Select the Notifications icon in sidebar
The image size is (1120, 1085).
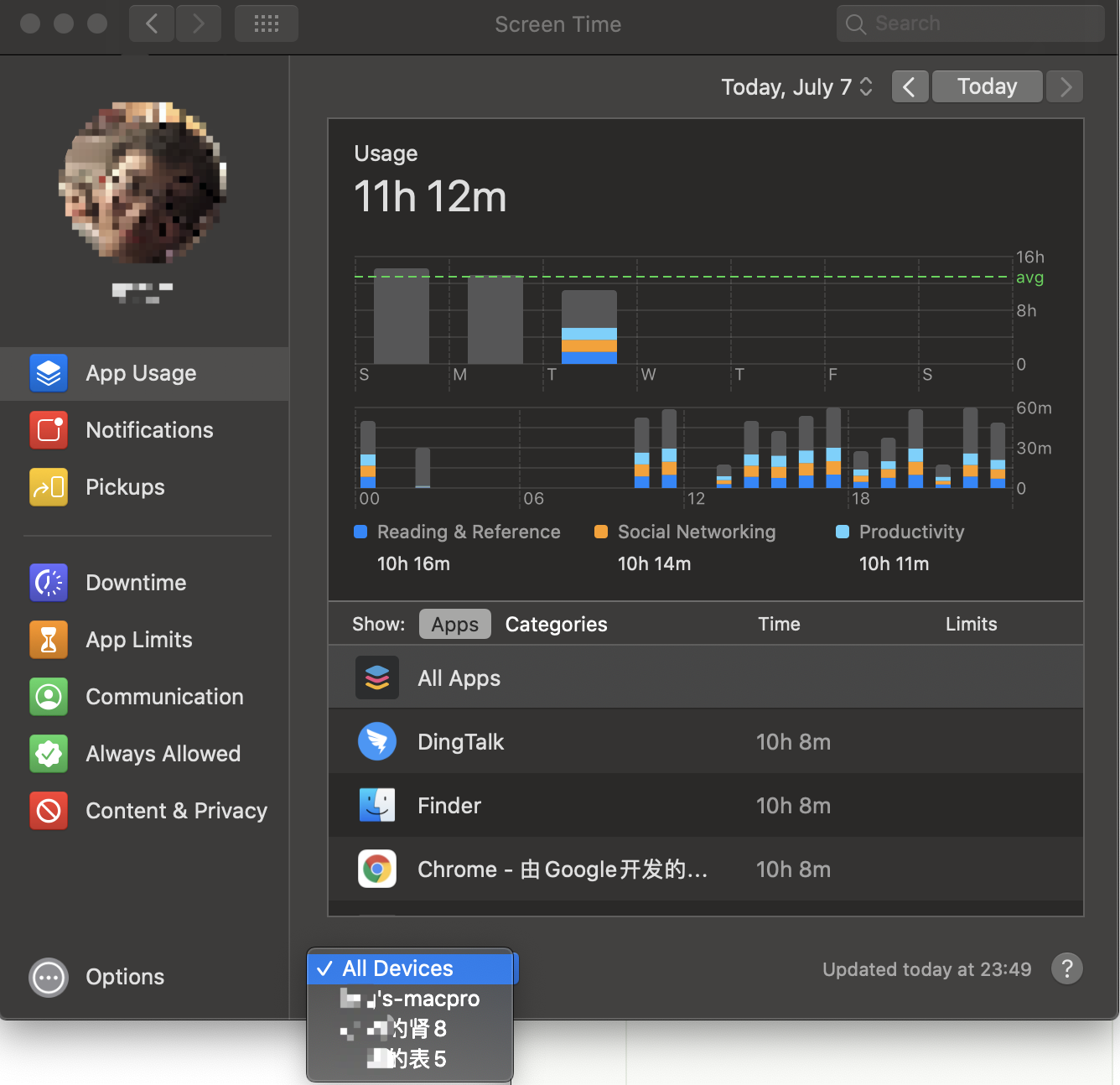point(49,430)
